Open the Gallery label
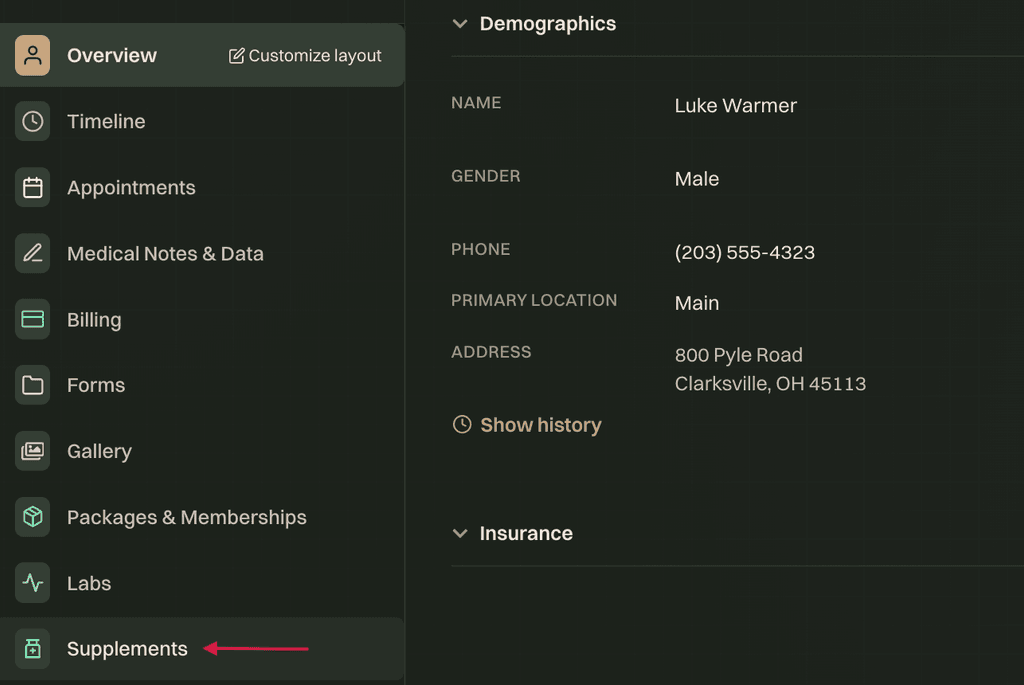This screenshot has height=685, width=1024. pos(99,451)
